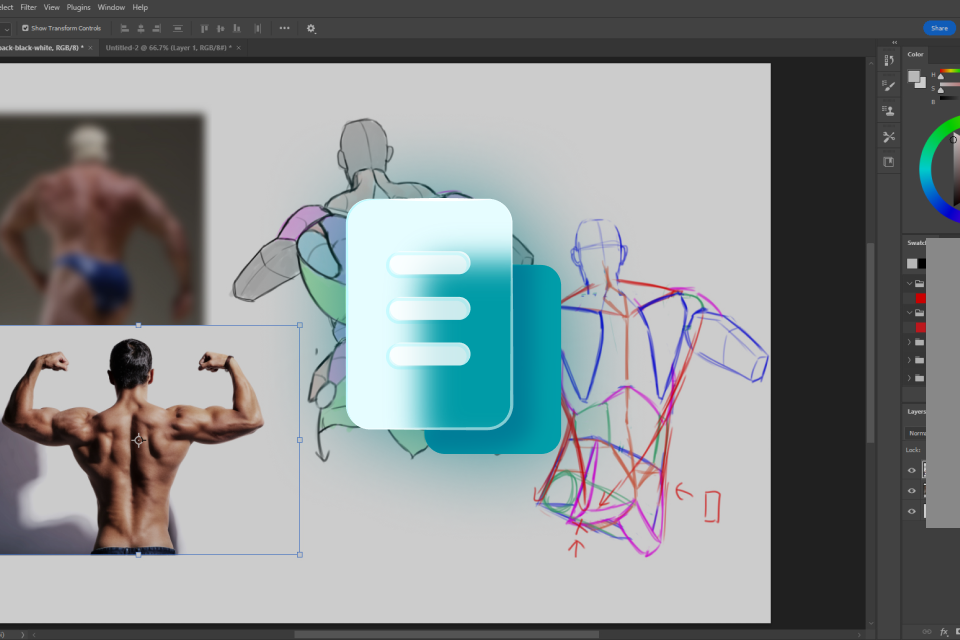
Task: Open the Brush Settings panel icon
Action: (889, 85)
